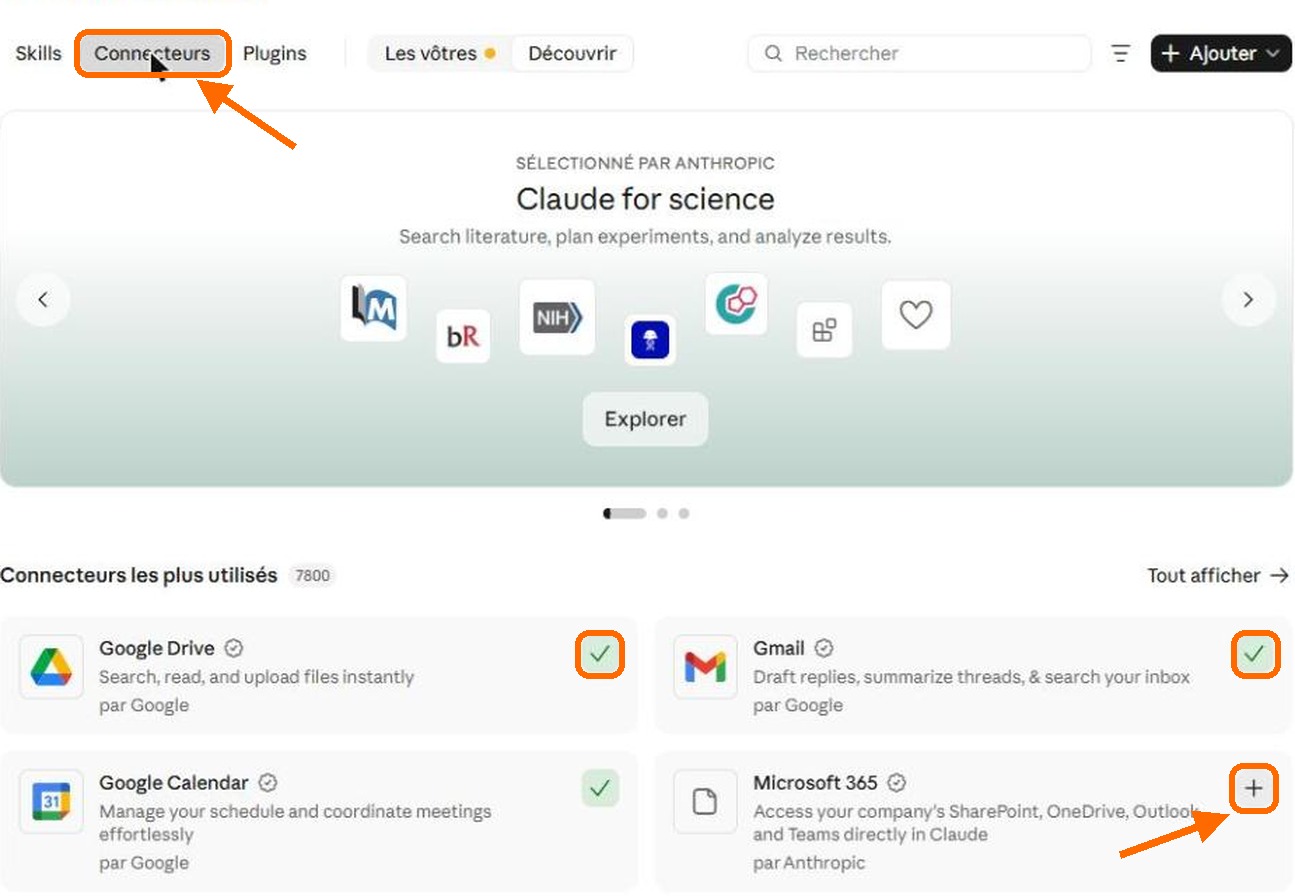The width and height of the screenshot is (1295, 896).
Task: Add the Microsoft 365 connector with plus
Action: (1254, 790)
